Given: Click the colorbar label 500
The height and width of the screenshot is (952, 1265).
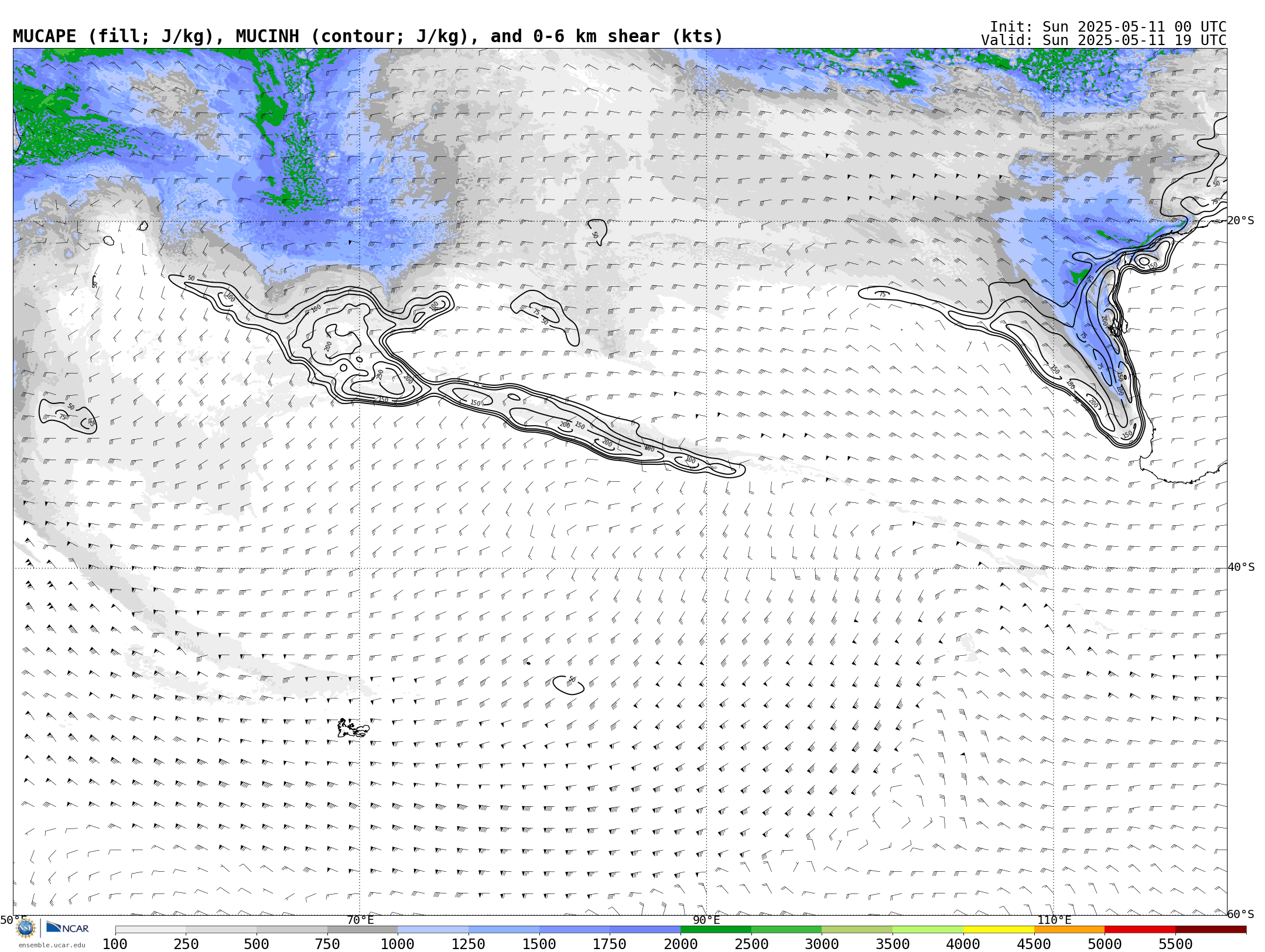Looking at the screenshot, I should coord(257,944).
